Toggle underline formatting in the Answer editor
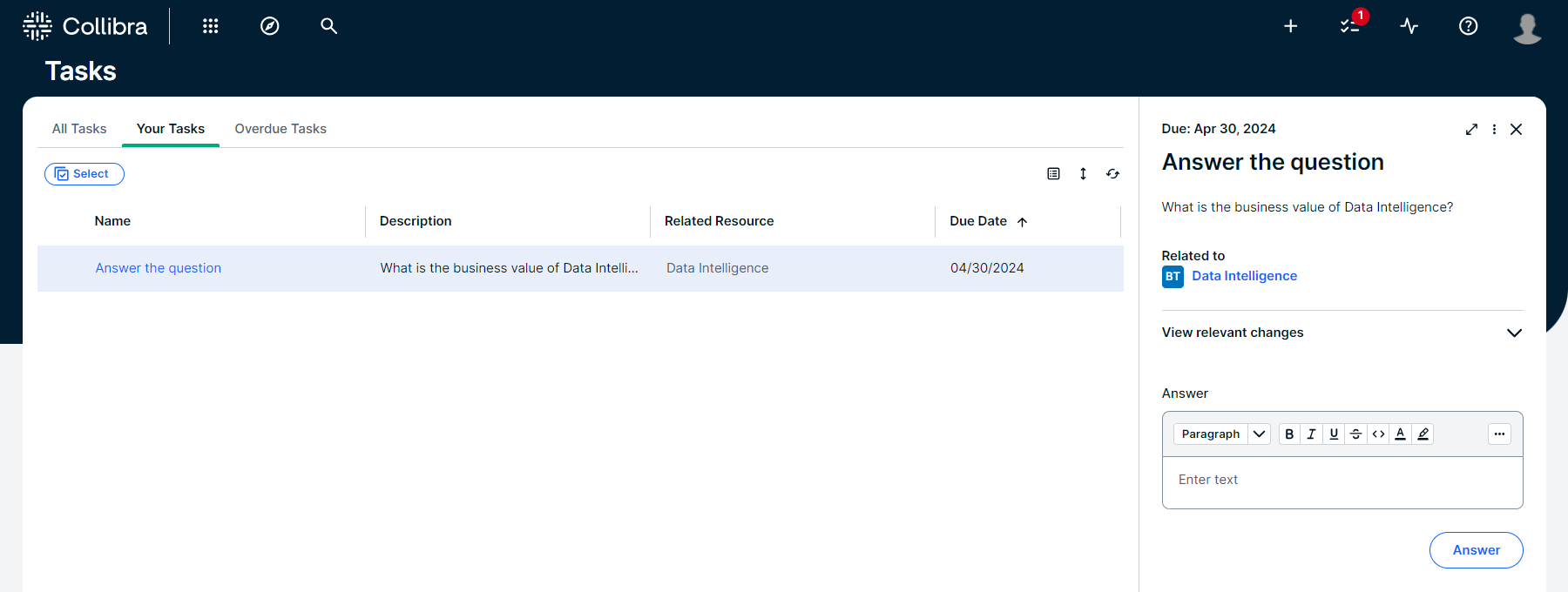 point(1334,434)
